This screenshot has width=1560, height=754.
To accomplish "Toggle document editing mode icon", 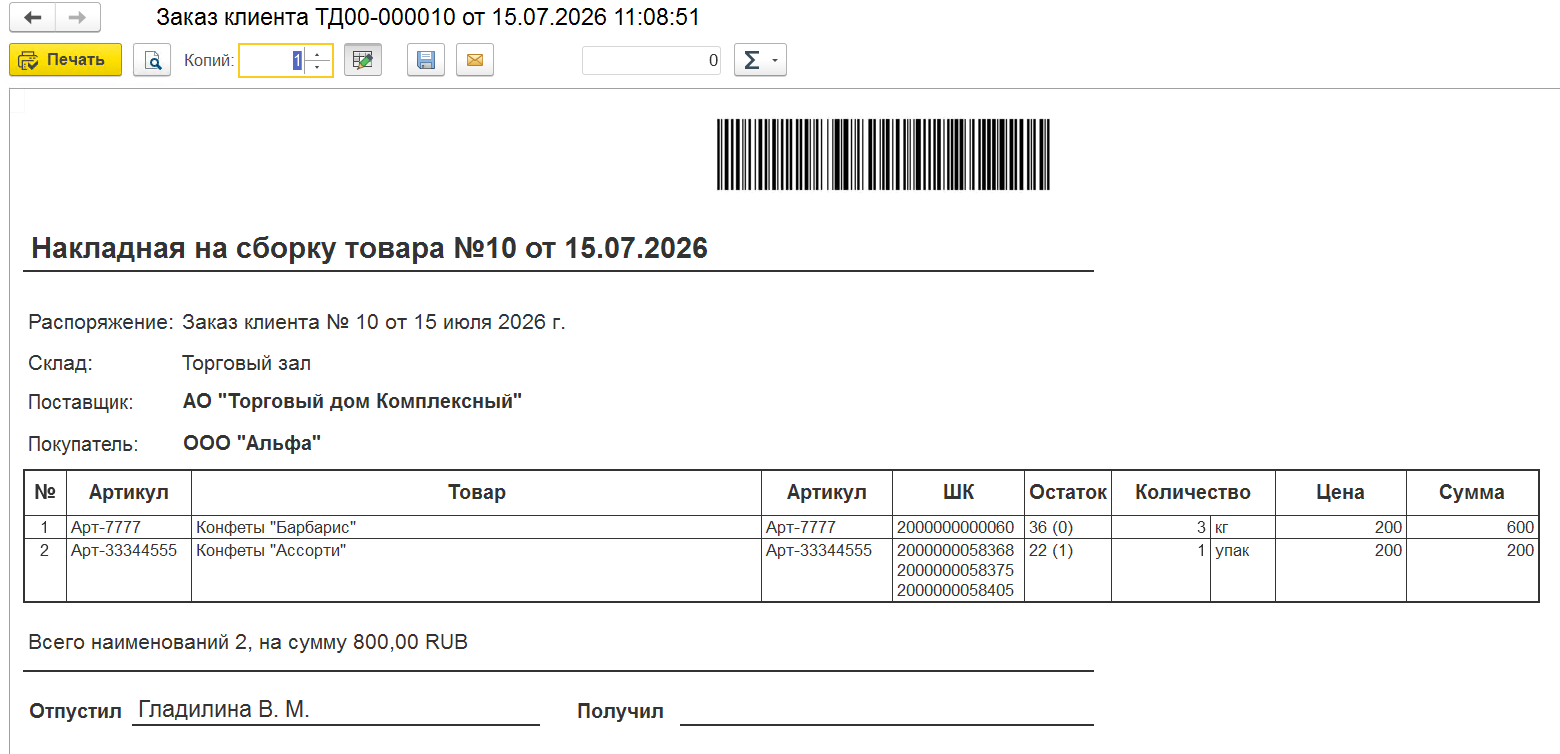I will tap(363, 60).
